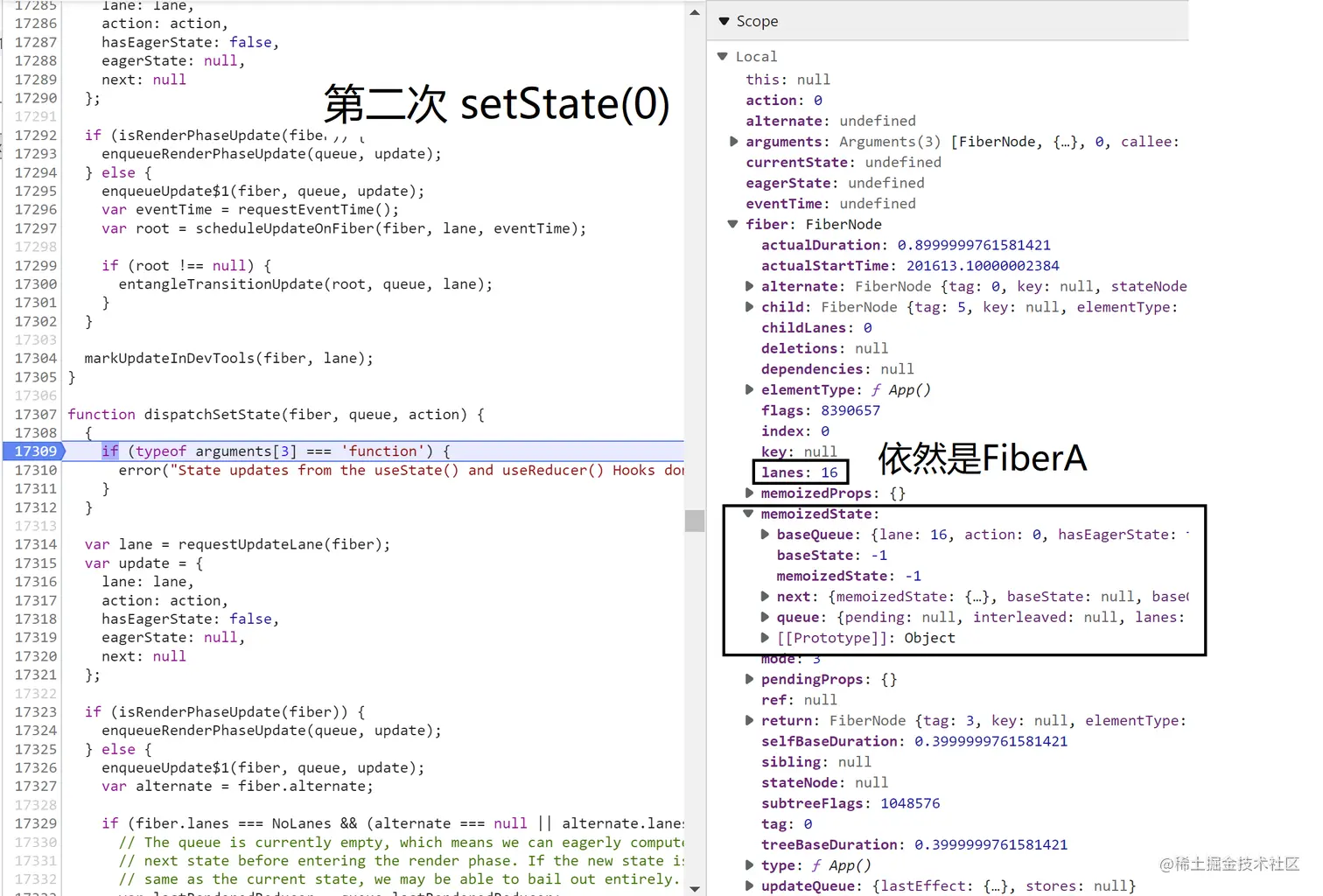Expand the child FiberNode property

[749, 306]
